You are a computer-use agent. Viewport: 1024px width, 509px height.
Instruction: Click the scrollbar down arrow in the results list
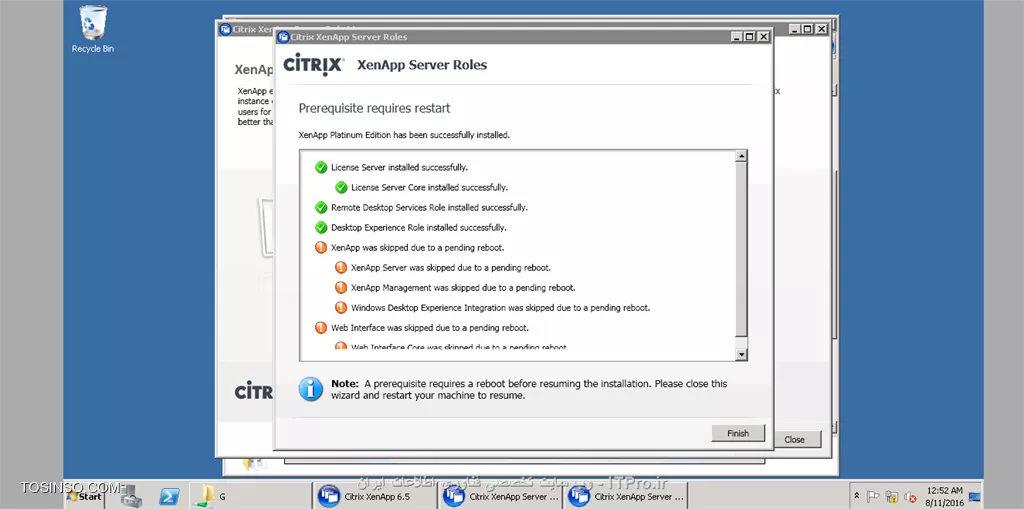(x=741, y=354)
